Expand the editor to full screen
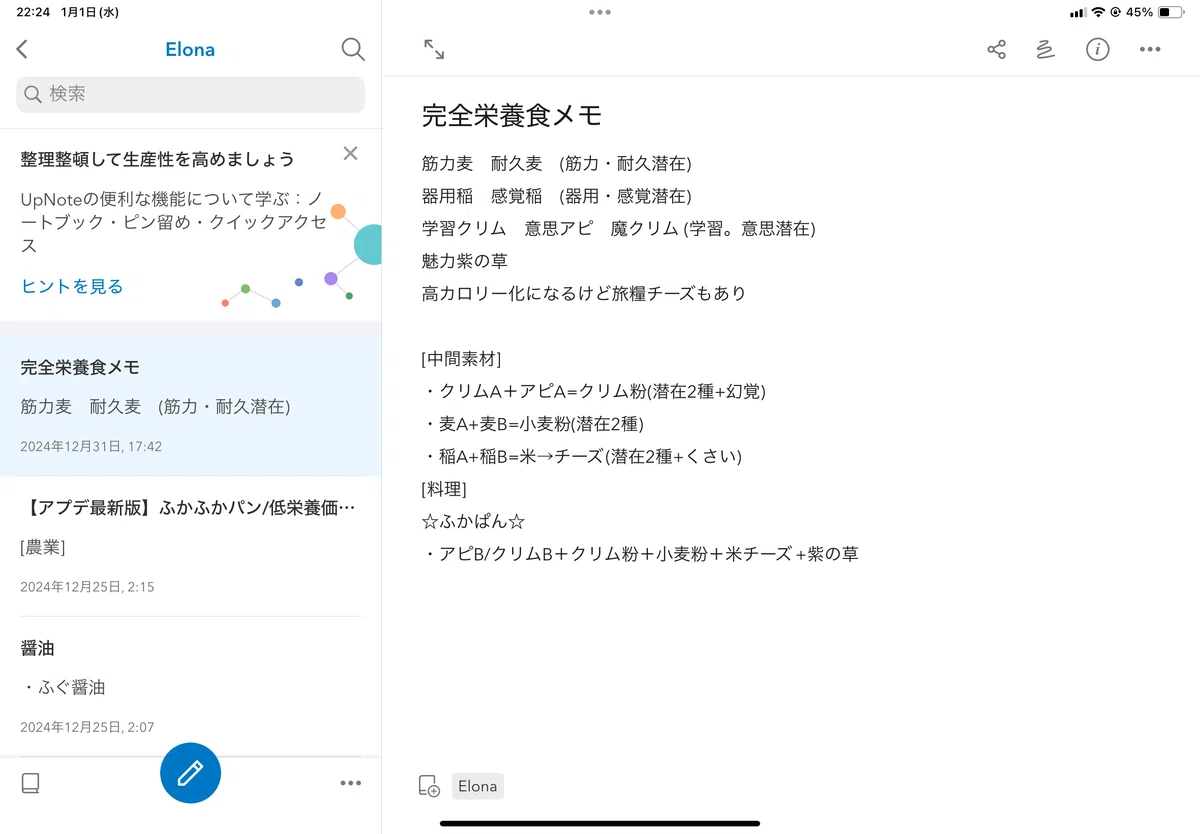 tap(434, 49)
